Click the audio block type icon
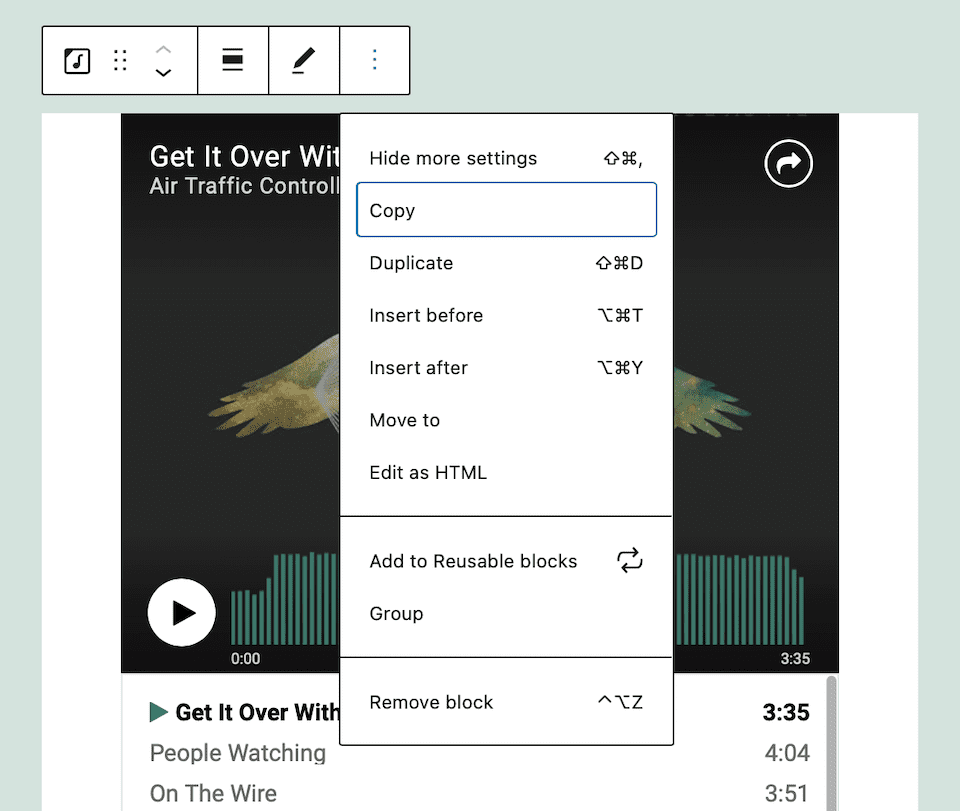 pos(77,61)
